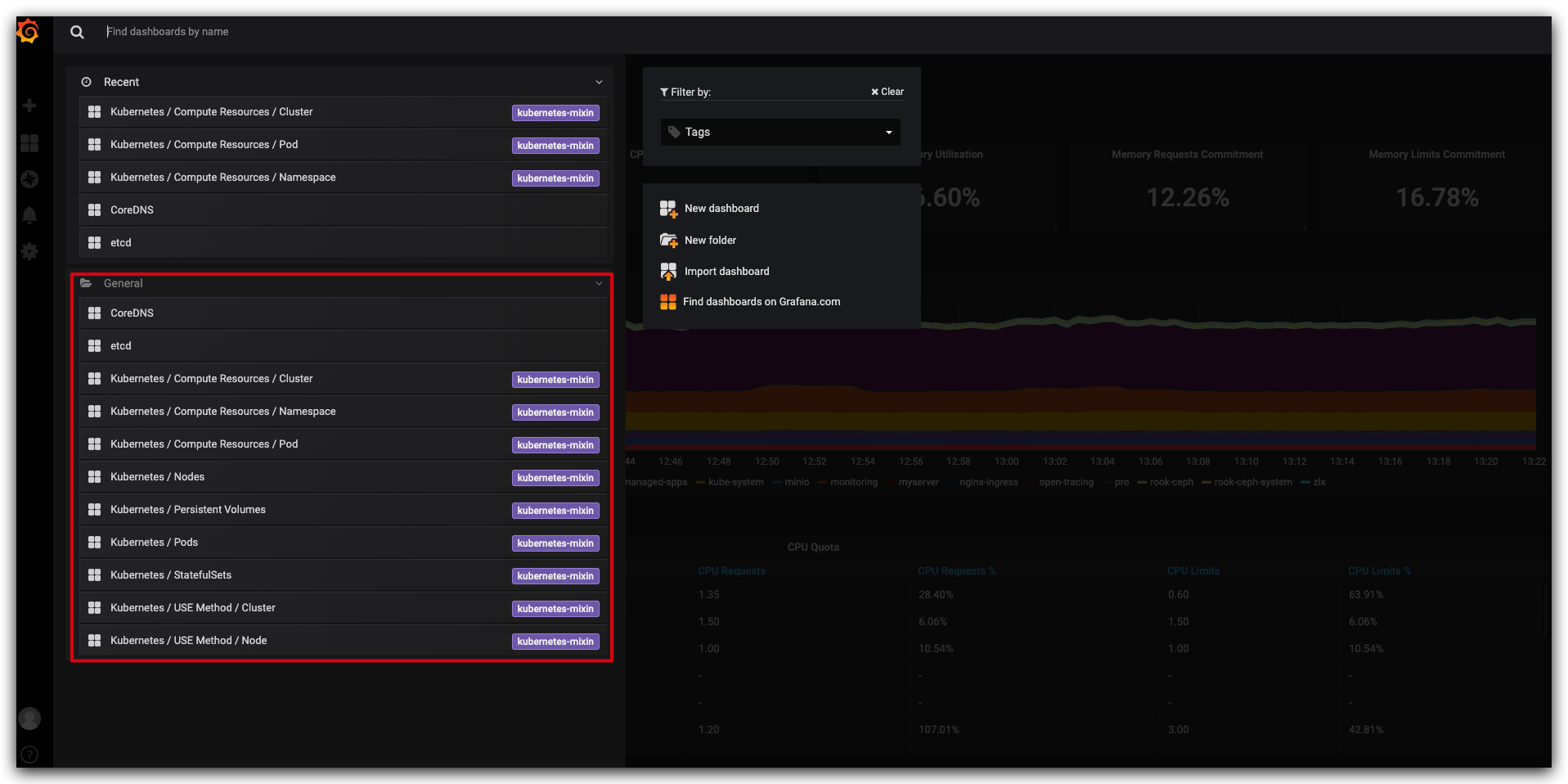Open Find dashboards on Grafana.com link

click(762, 302)
